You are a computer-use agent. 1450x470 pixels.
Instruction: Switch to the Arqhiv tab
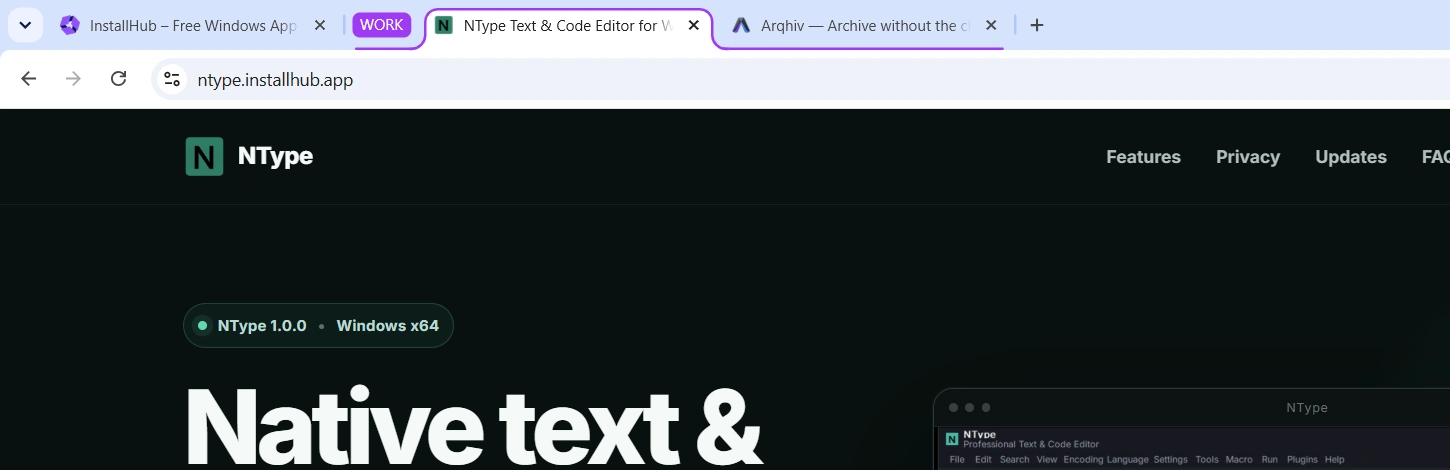tap(865, 26)
